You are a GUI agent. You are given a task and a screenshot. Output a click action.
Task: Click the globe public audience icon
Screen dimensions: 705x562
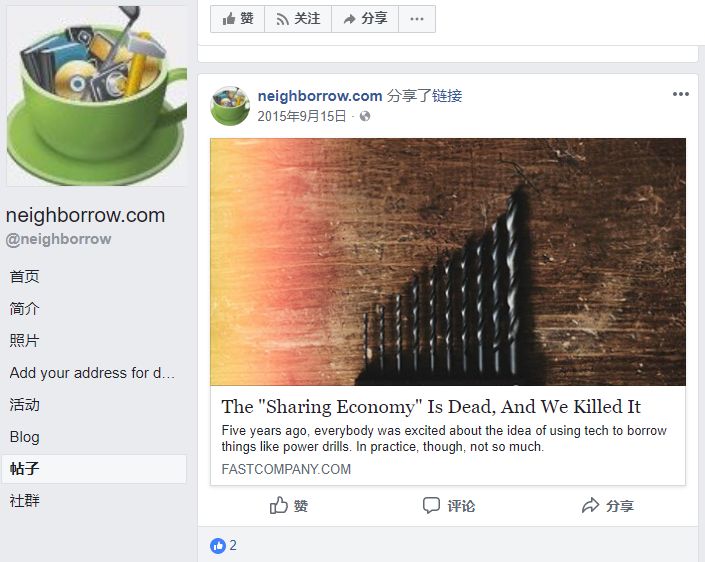[365, 116]
